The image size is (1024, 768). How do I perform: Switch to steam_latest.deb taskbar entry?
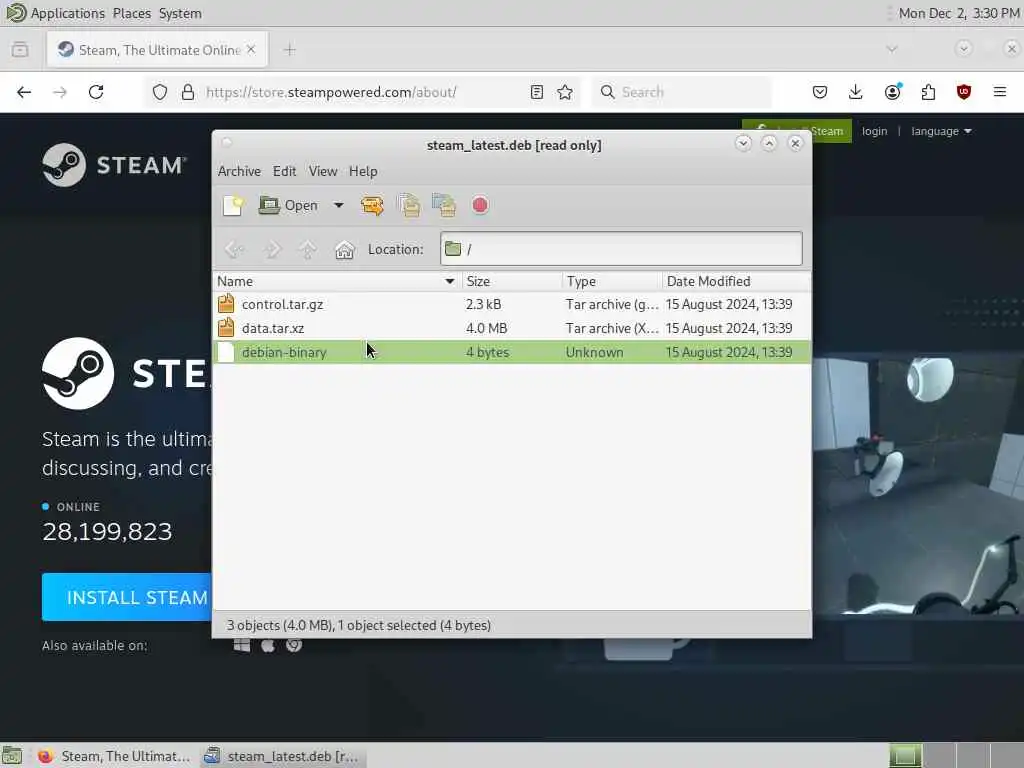click(x=283, y=756)
